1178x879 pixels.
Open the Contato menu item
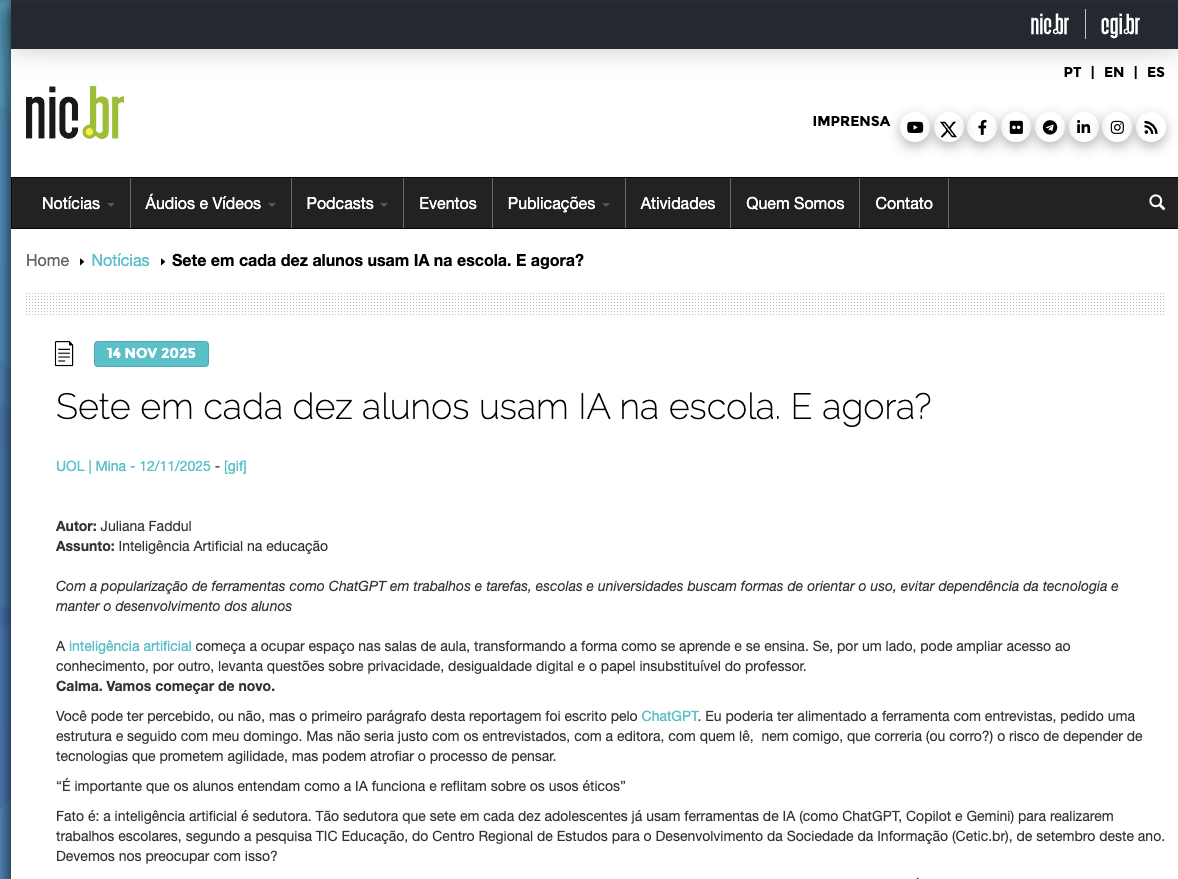[x=904, y=204]
